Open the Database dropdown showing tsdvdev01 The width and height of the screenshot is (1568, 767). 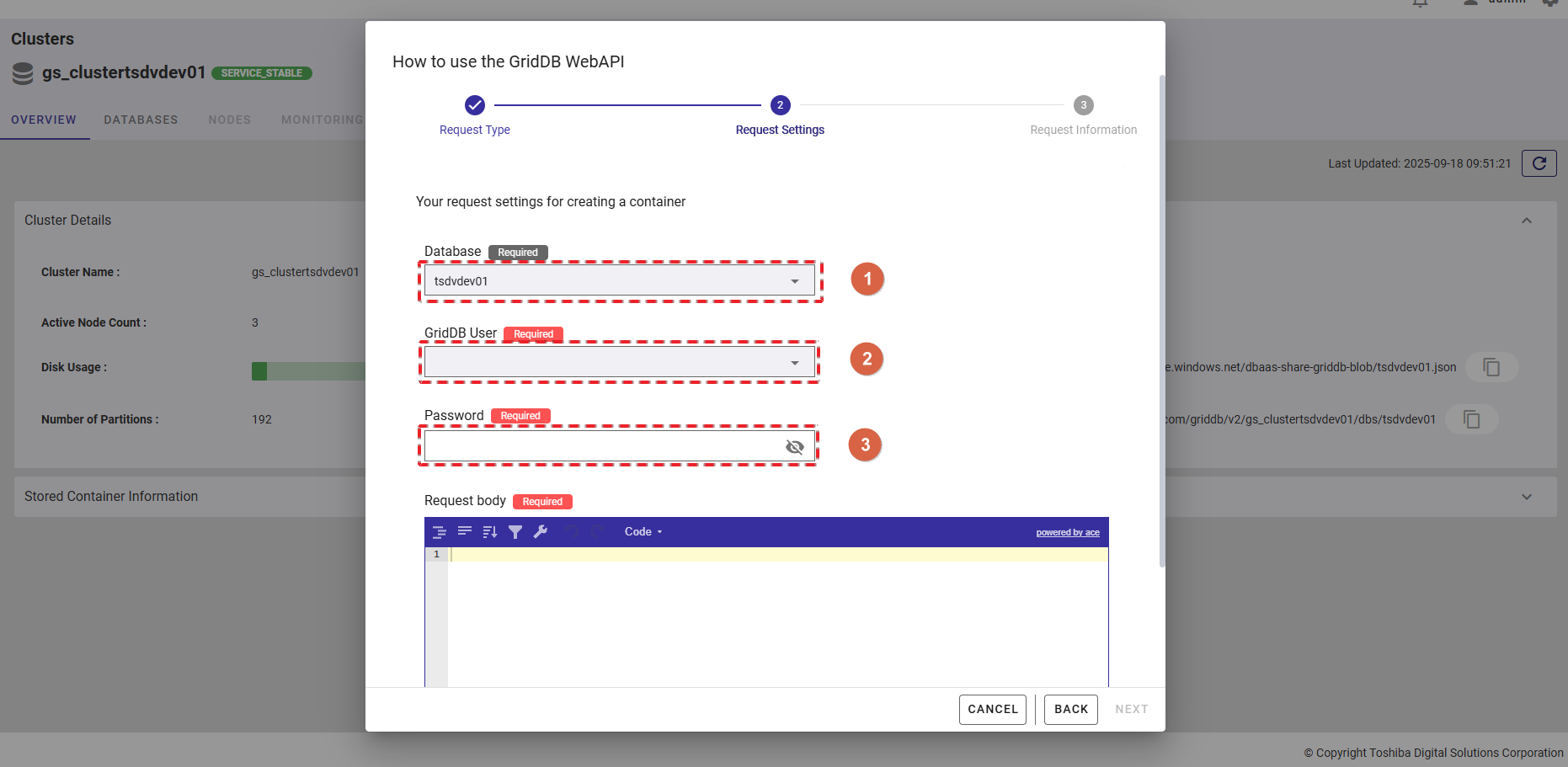[x=619, y=281]
